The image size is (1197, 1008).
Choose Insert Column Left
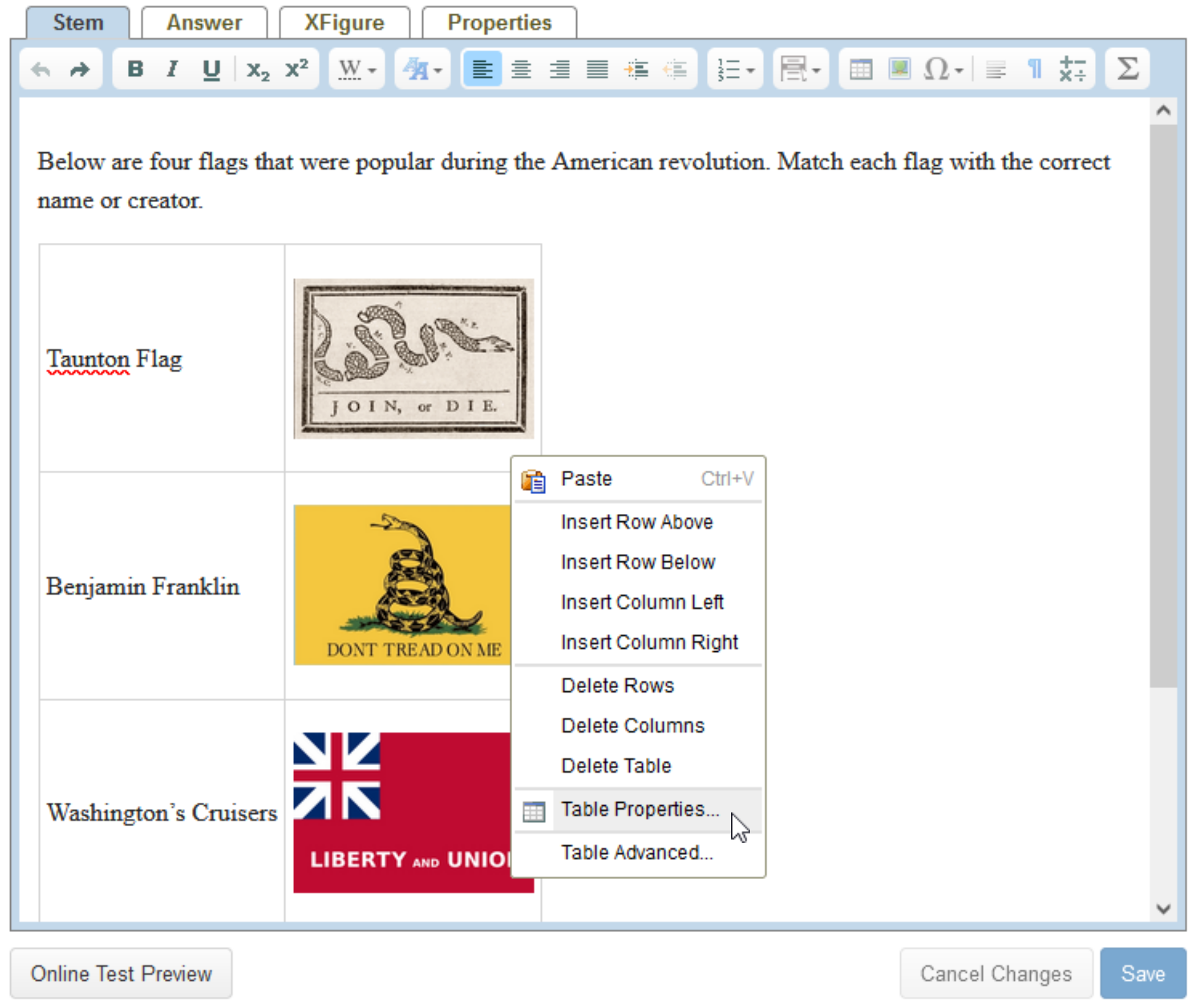638,603
